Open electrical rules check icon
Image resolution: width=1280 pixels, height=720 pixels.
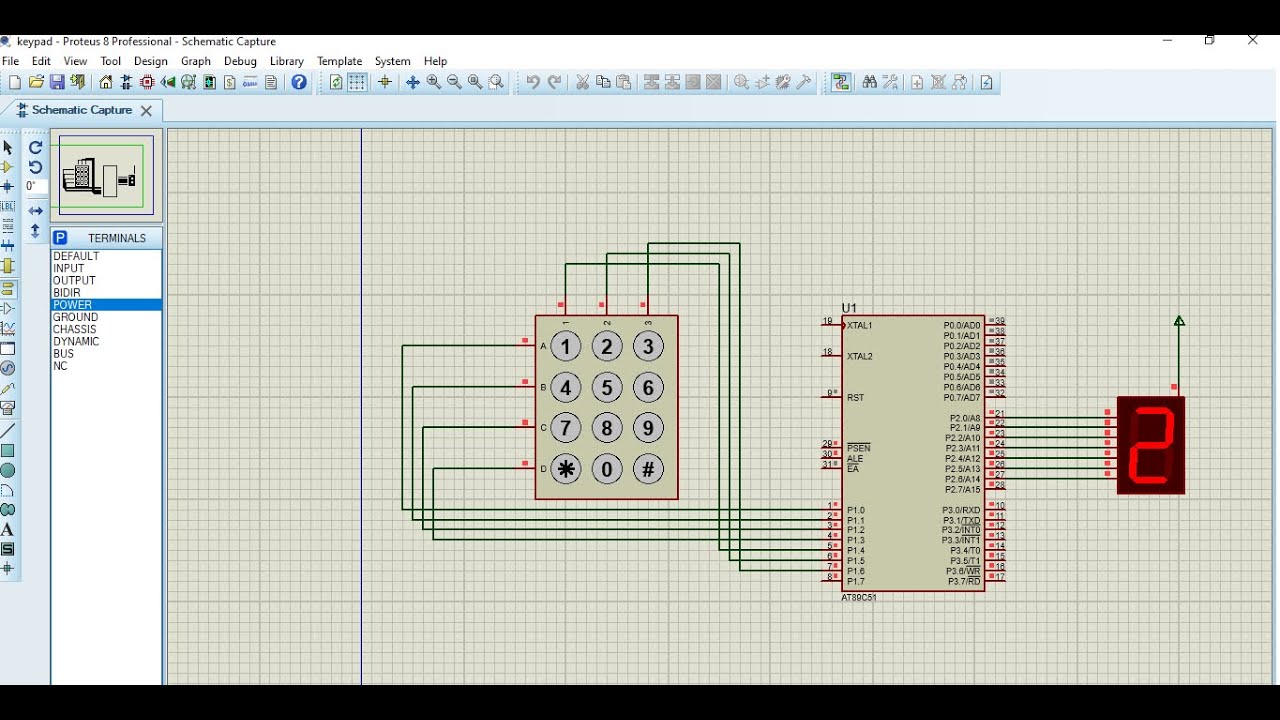(986, 82)
